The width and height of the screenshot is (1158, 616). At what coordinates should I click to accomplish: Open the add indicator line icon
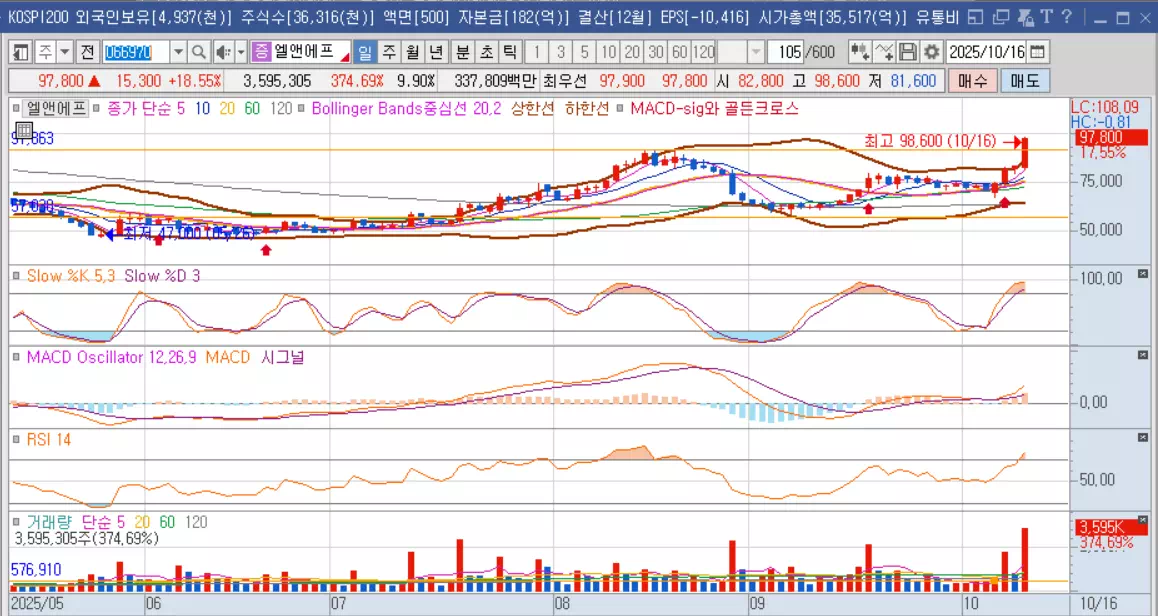pyautogui.click(x=884, y=52)
